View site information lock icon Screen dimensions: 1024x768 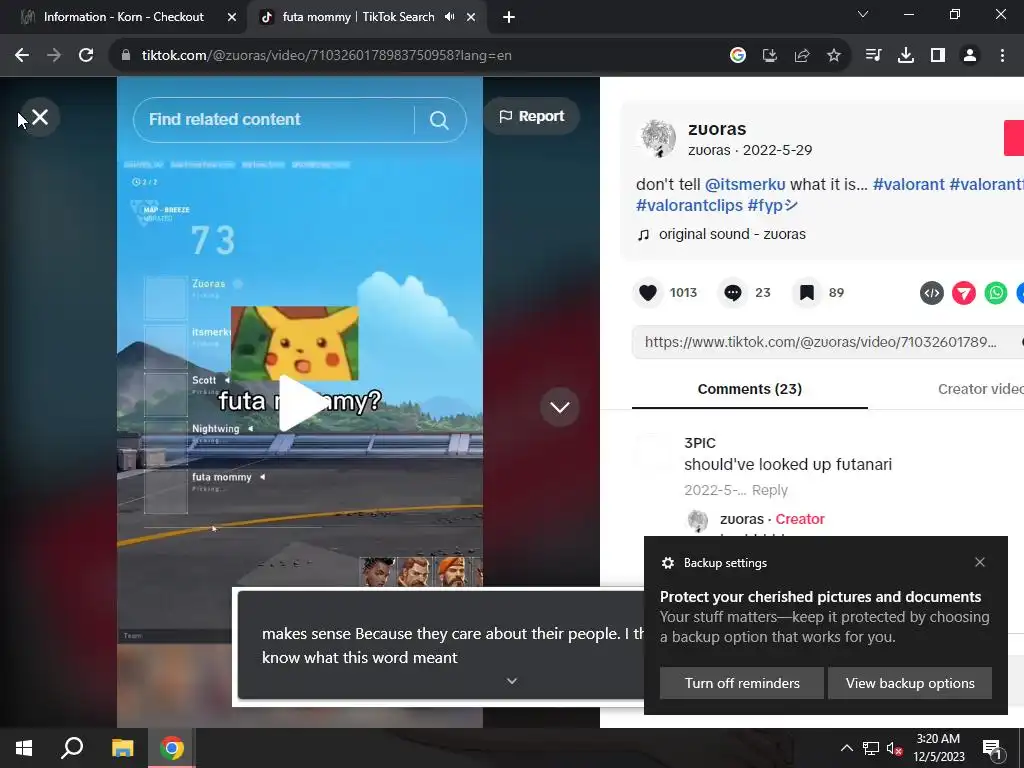[126, 56]
